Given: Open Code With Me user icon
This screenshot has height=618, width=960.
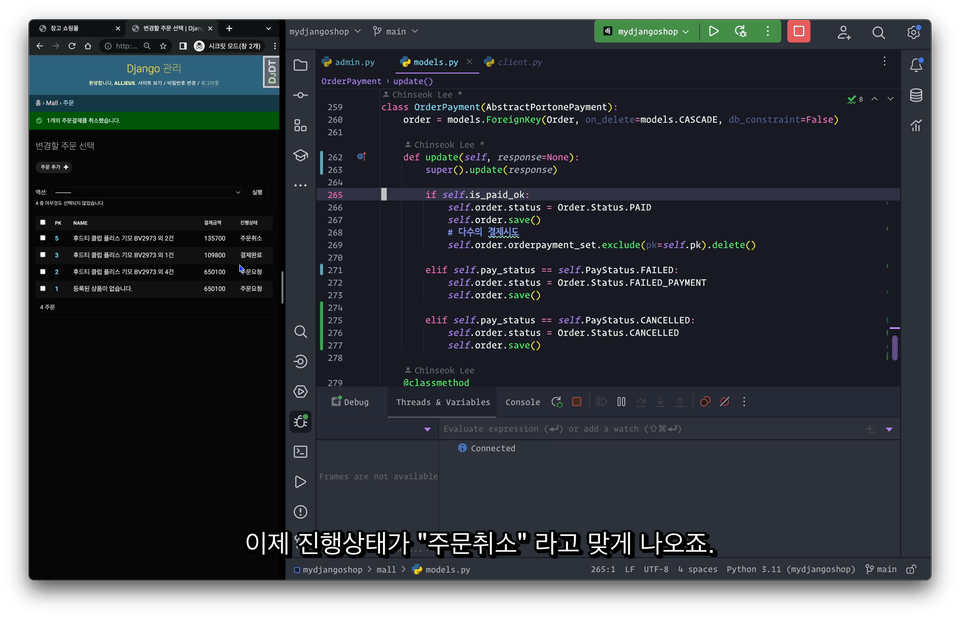Looking at the screenshot, I should (844, 32).
